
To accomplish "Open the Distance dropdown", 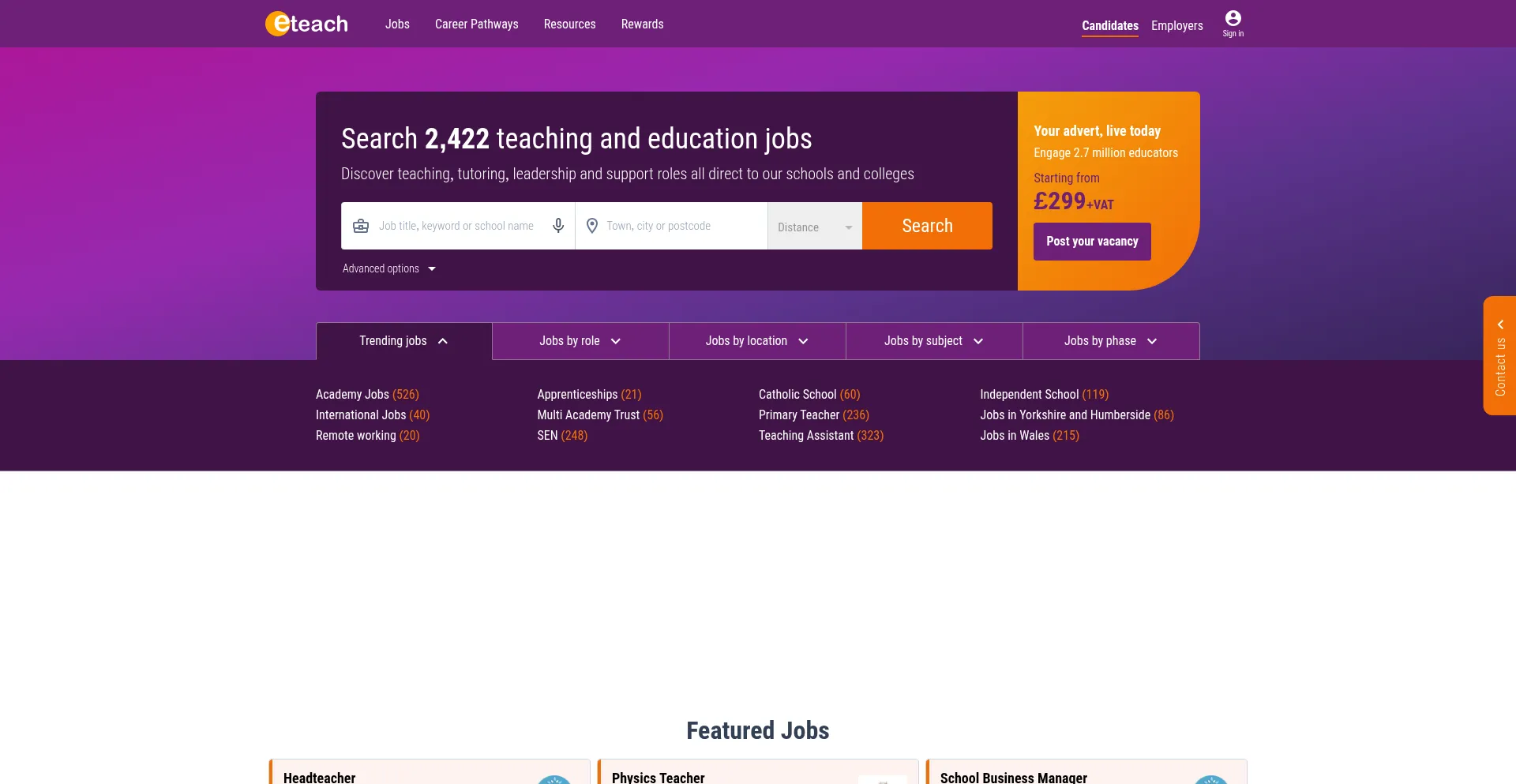I will [x=814, y=227].
